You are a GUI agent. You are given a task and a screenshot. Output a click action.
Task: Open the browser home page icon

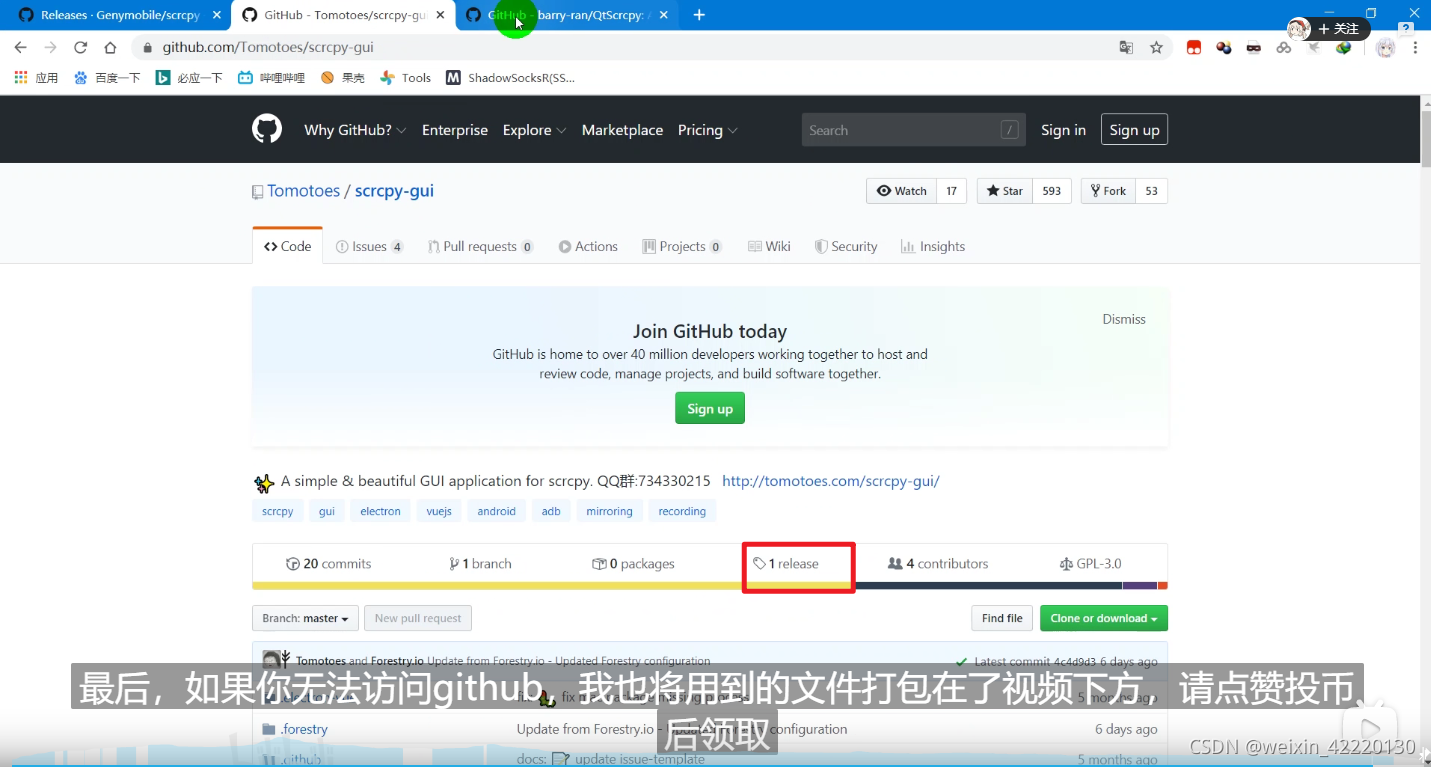click(x=111, y=47)
